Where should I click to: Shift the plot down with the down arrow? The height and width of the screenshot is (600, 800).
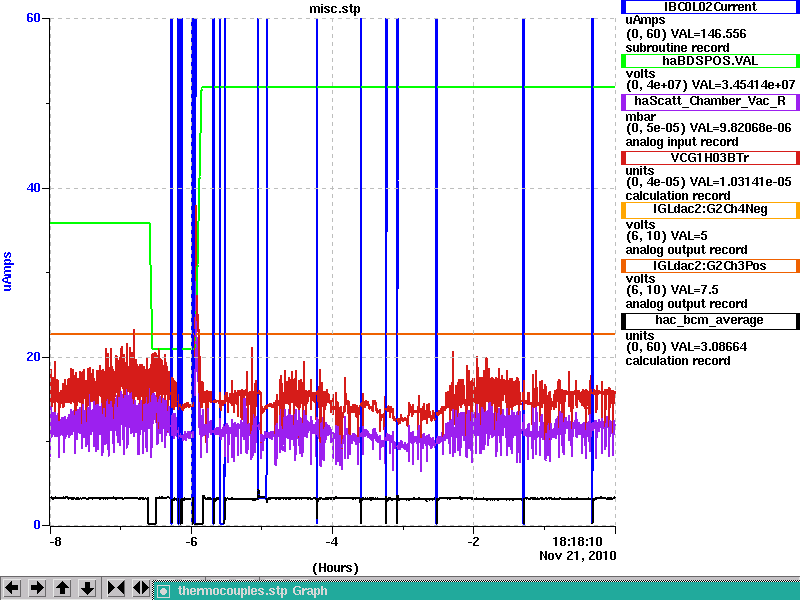[88, 588]
